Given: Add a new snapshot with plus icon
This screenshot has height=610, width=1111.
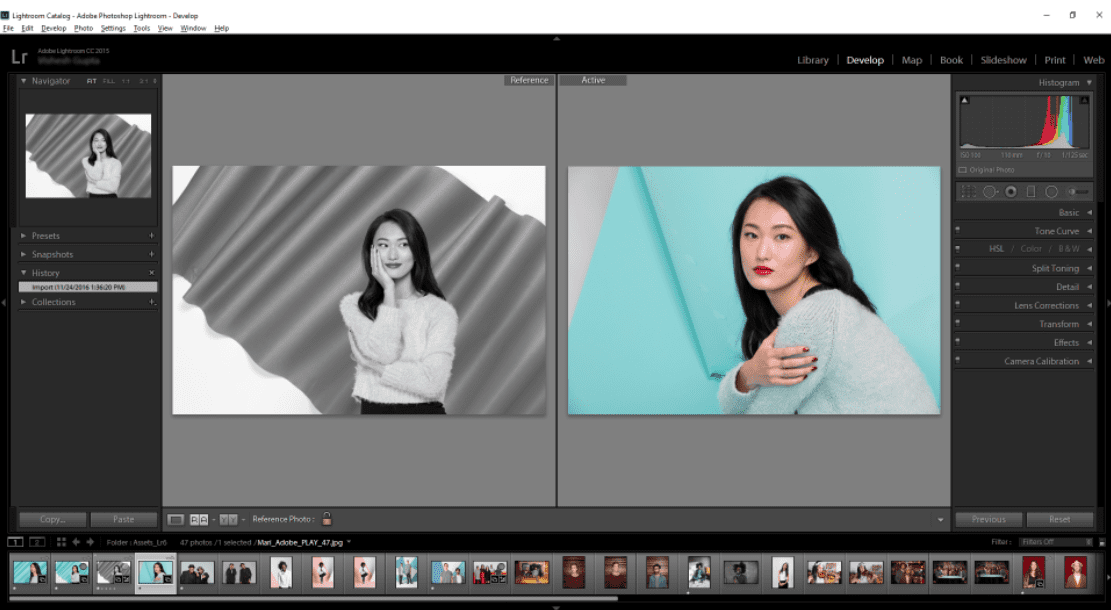Looking at the screenshot, I should 152,254.
